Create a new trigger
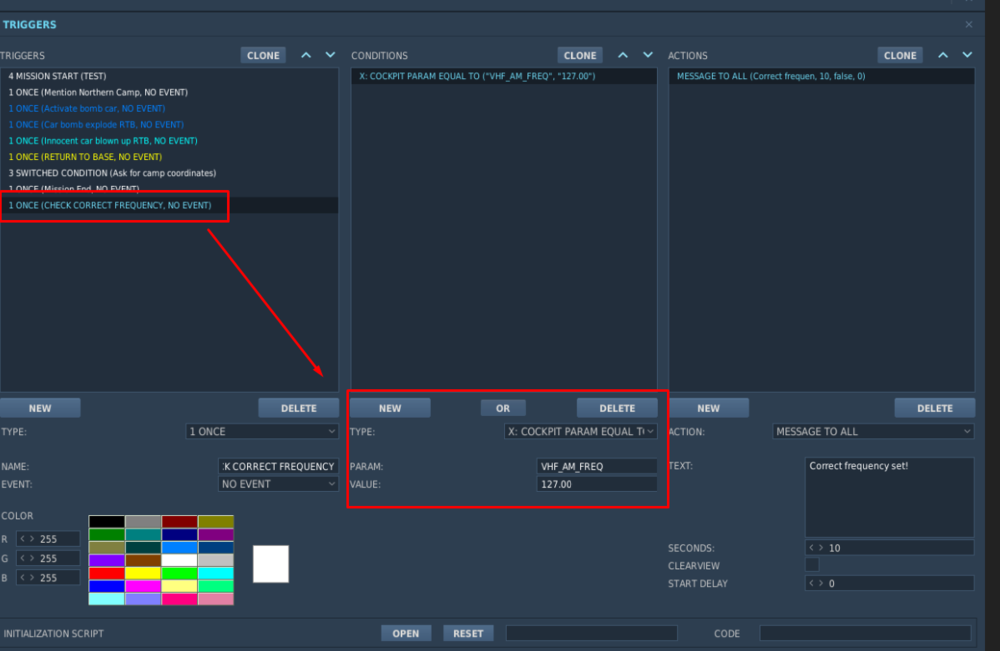1000x651 pixels. coord(40,408)
